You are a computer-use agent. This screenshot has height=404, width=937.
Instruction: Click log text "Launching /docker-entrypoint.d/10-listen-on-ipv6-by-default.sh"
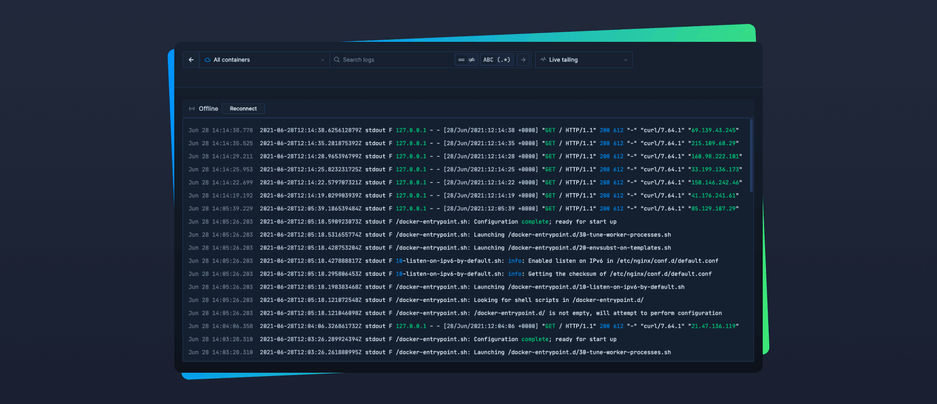coord(579,287)
